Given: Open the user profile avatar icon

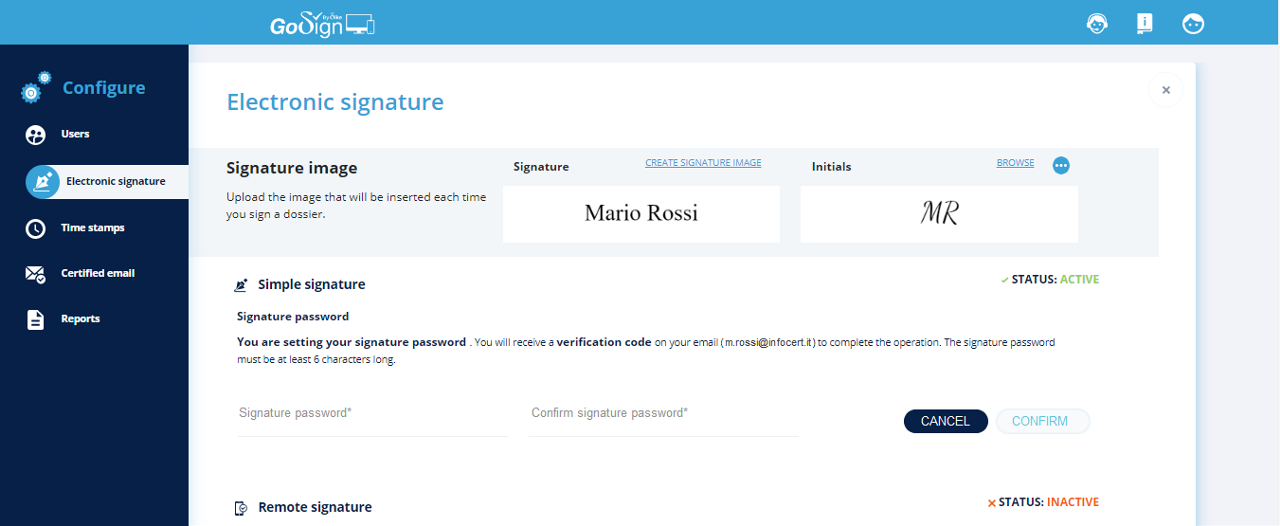Looking at the screenshot, I should pyautogui.click(x=1193, y=24).
